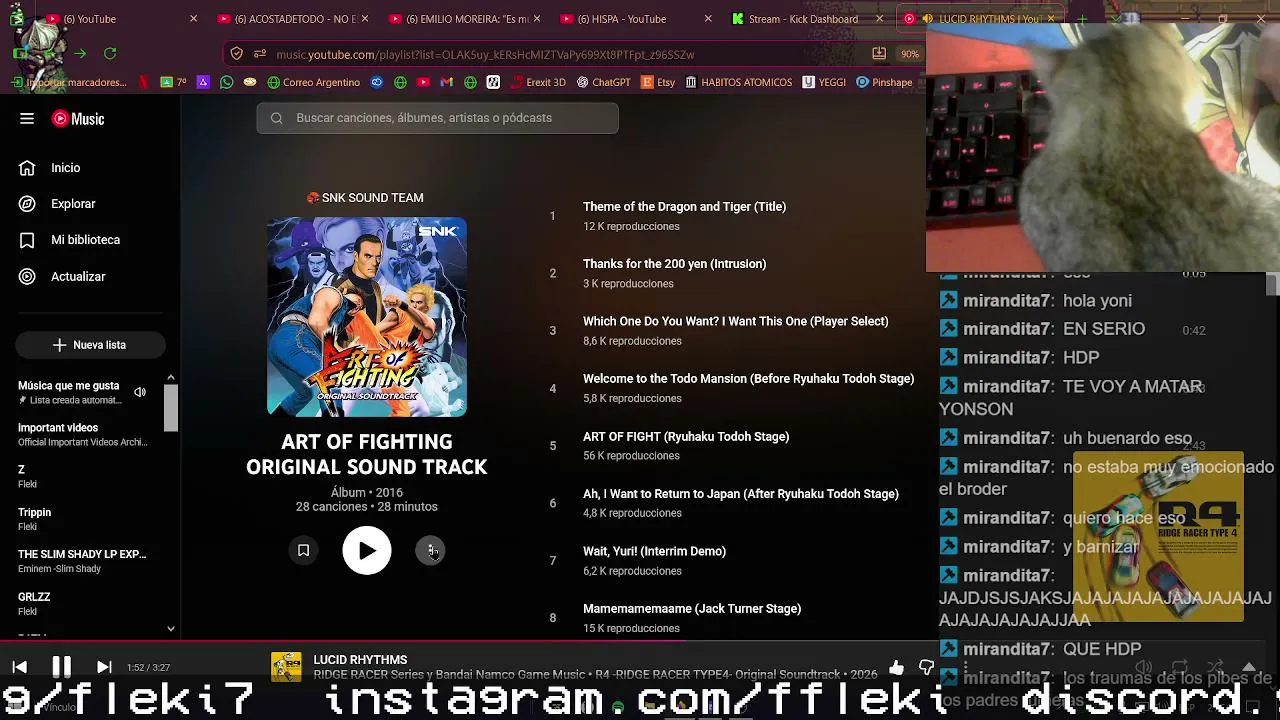Open the Gmail bookmark icon
This screenshot has width=1280, height=720.
click(x=446, y=82)
